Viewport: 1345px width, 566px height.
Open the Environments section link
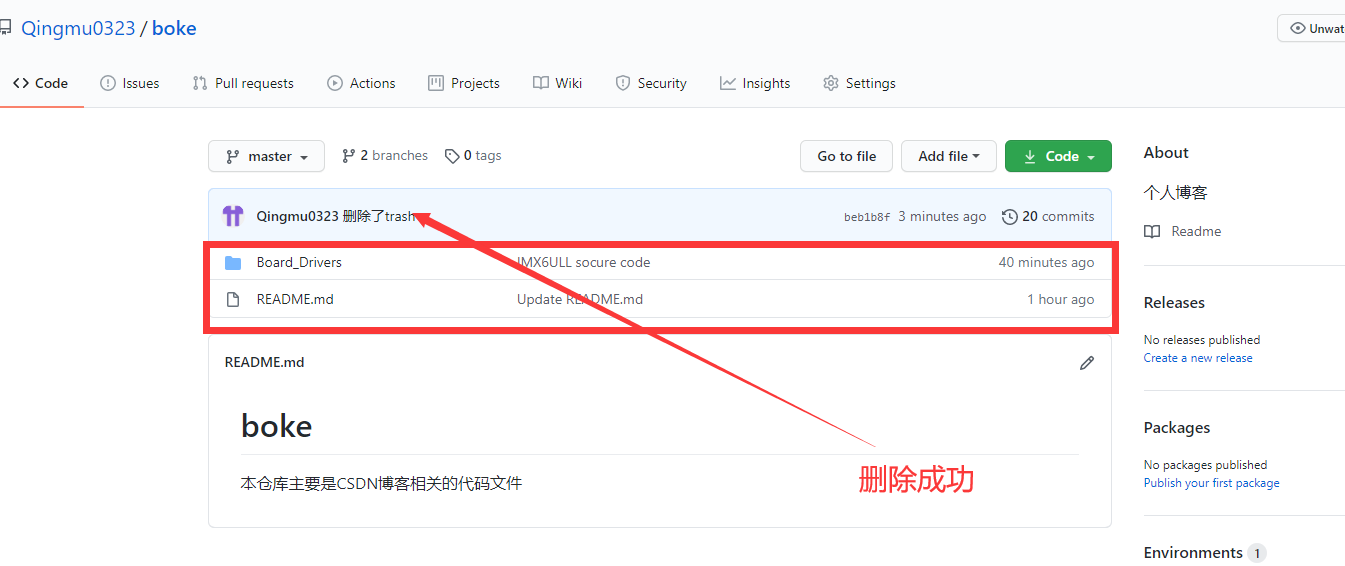point(1204,552)
